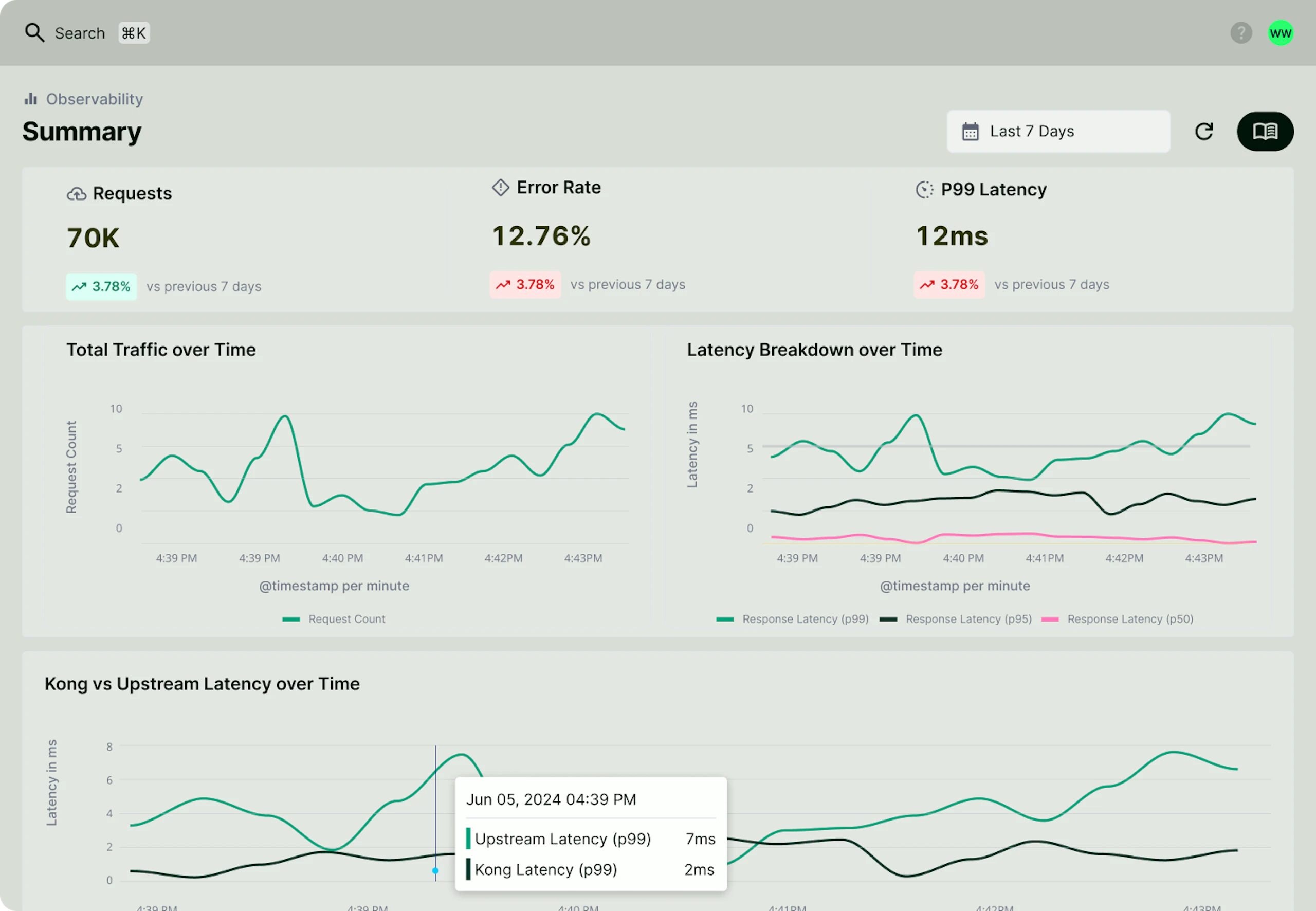
Task: Open the documentation book button
Action: (x=1265, y=132)
